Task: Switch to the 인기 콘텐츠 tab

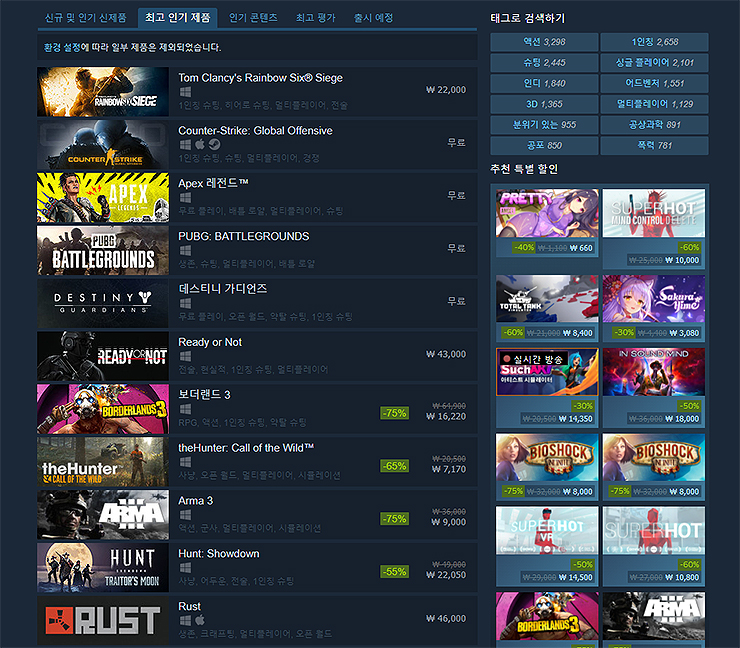Action: [253, 18]
